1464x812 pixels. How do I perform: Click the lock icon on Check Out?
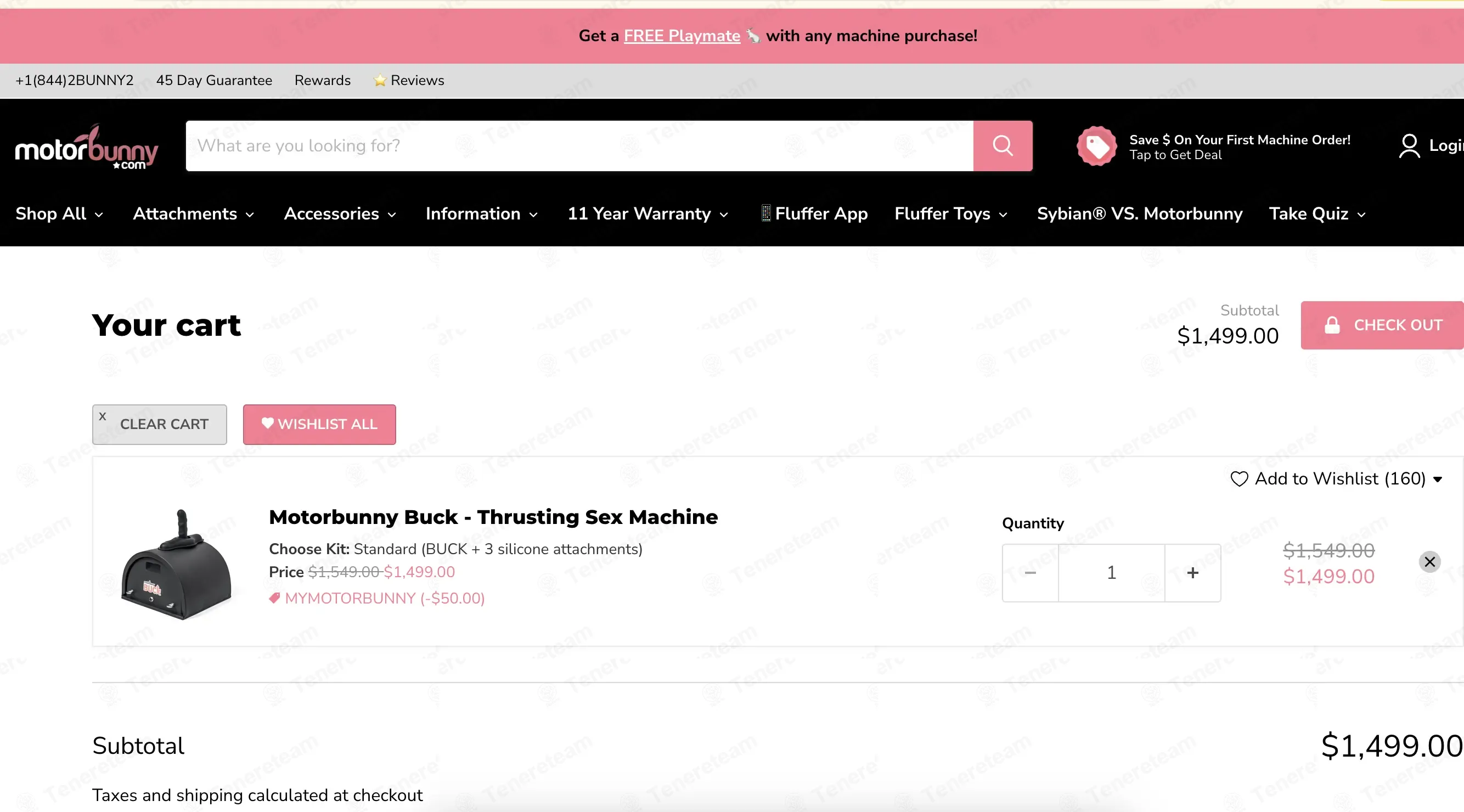click(x=1332, y=325)
